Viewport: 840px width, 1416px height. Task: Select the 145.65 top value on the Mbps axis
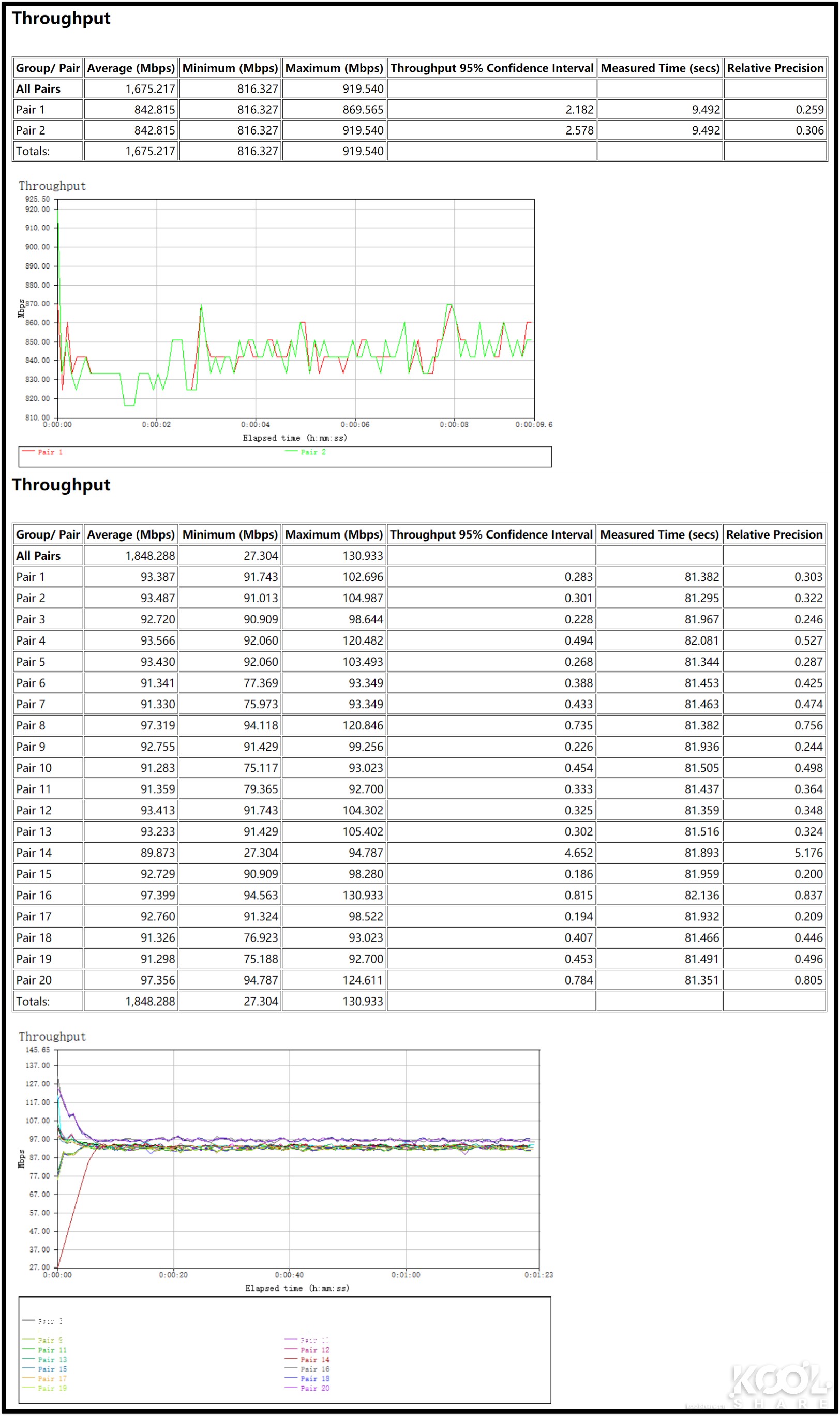click(37, 1050)
